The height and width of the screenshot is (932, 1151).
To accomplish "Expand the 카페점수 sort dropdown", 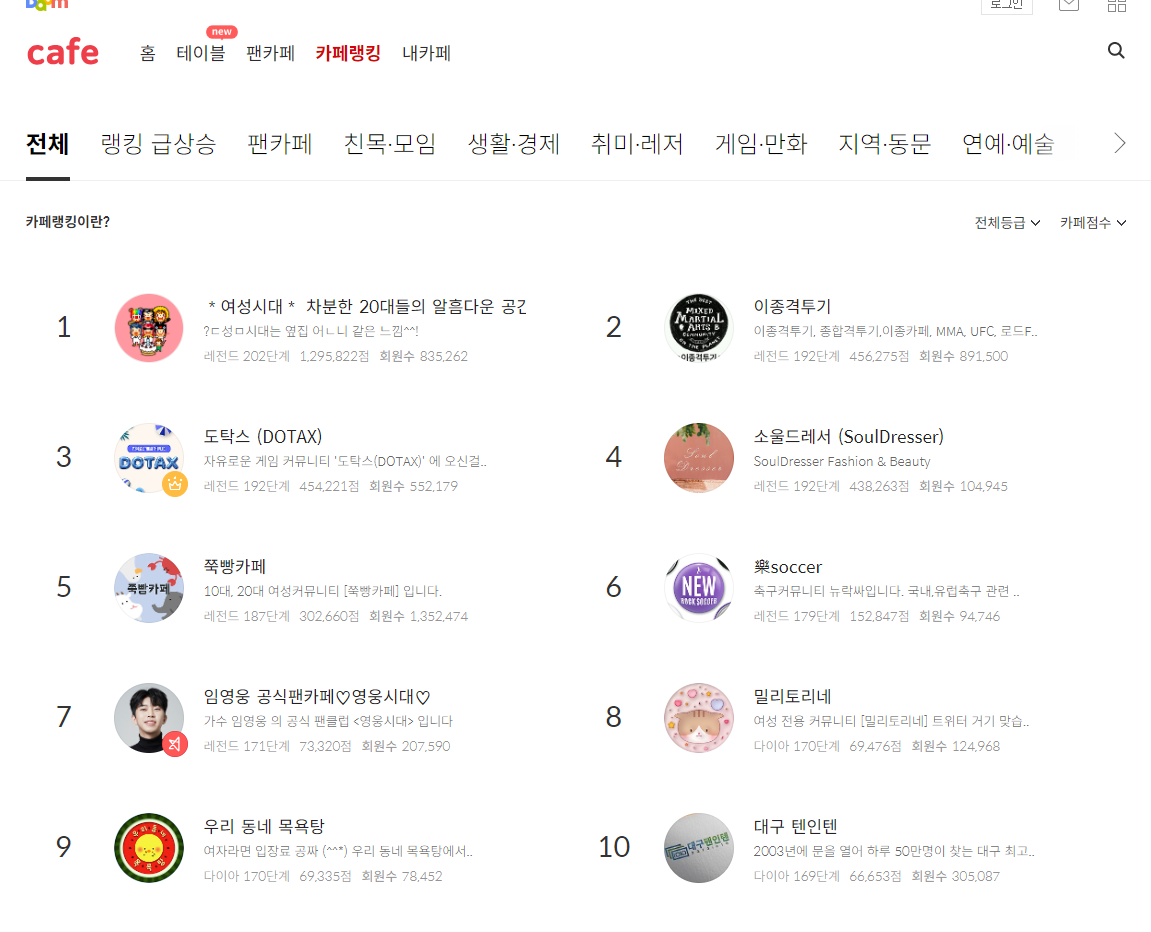I will click(1093, 222).
